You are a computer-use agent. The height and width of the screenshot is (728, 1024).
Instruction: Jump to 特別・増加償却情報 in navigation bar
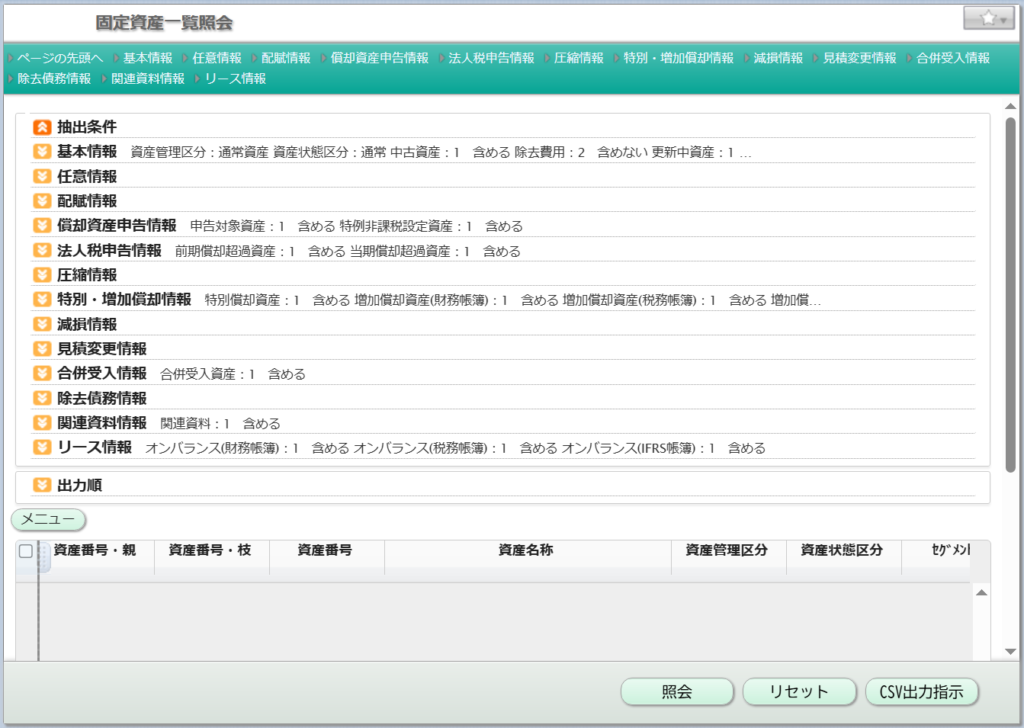pos(678,58)
